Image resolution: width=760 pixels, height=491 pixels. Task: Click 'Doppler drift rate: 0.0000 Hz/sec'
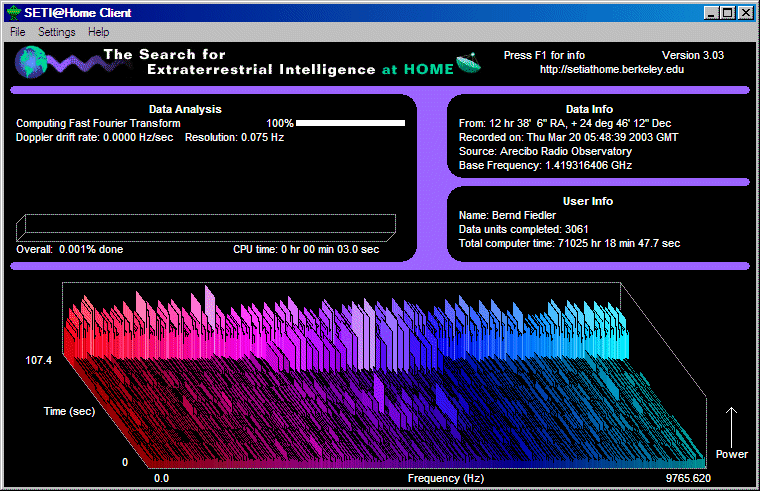95,137
